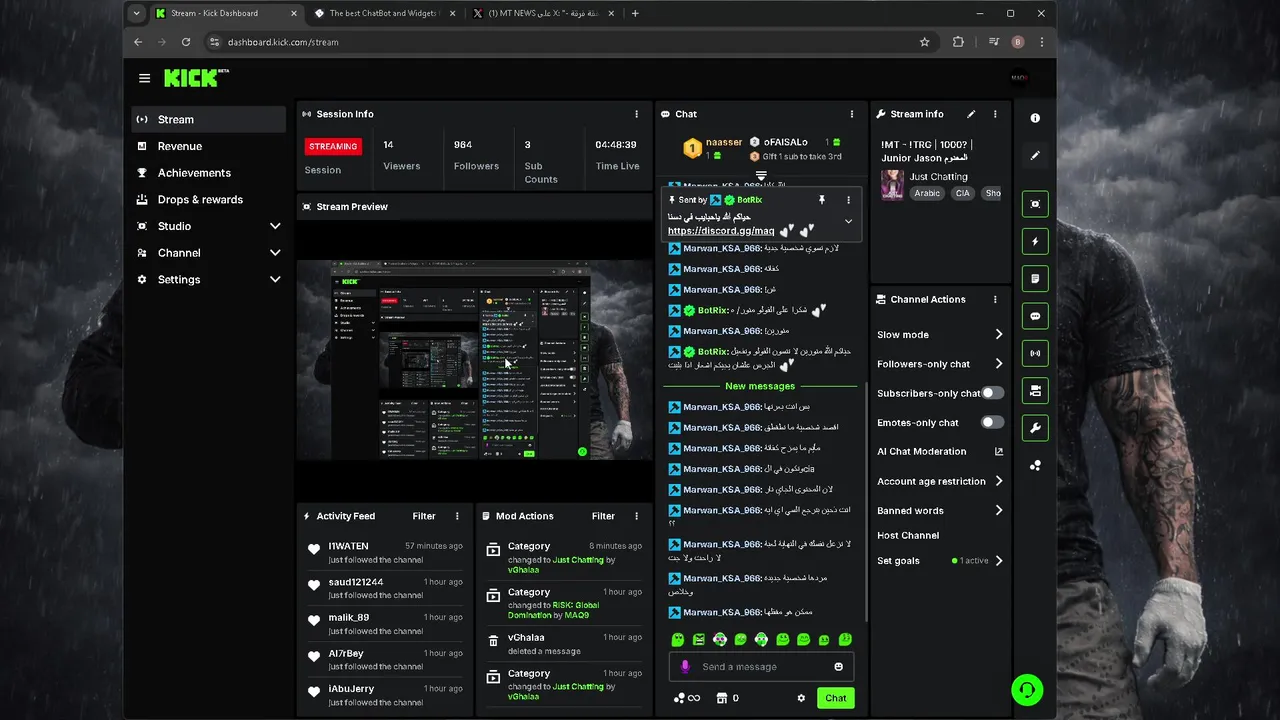The height and width of the screenshot is (720, 1280).
Task: Open the discord.gg/maq link in the pinned message
Action: coord(721,231)
